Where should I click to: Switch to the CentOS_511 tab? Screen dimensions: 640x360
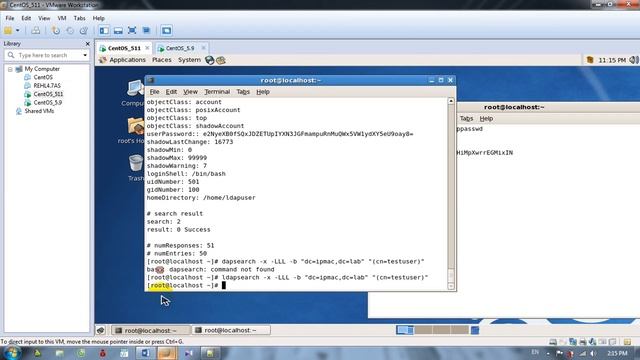(x=124, y=48)
